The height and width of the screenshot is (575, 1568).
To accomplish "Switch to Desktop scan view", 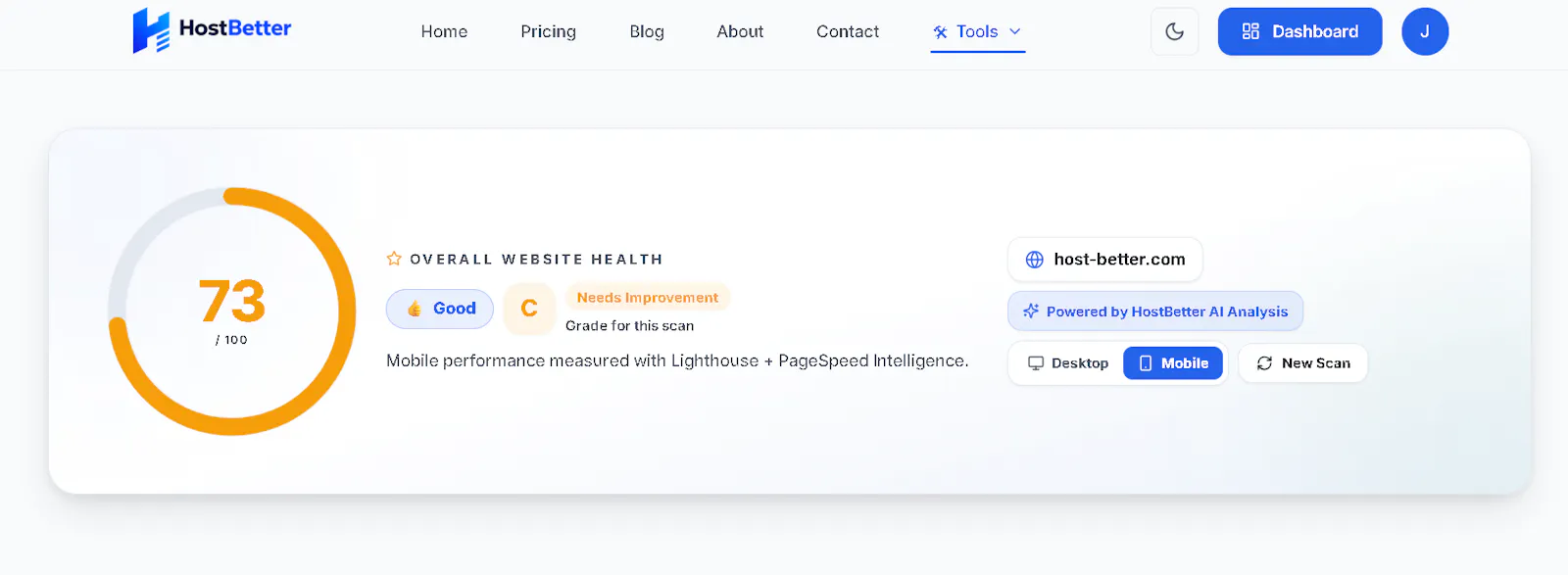I will 1068,363.
